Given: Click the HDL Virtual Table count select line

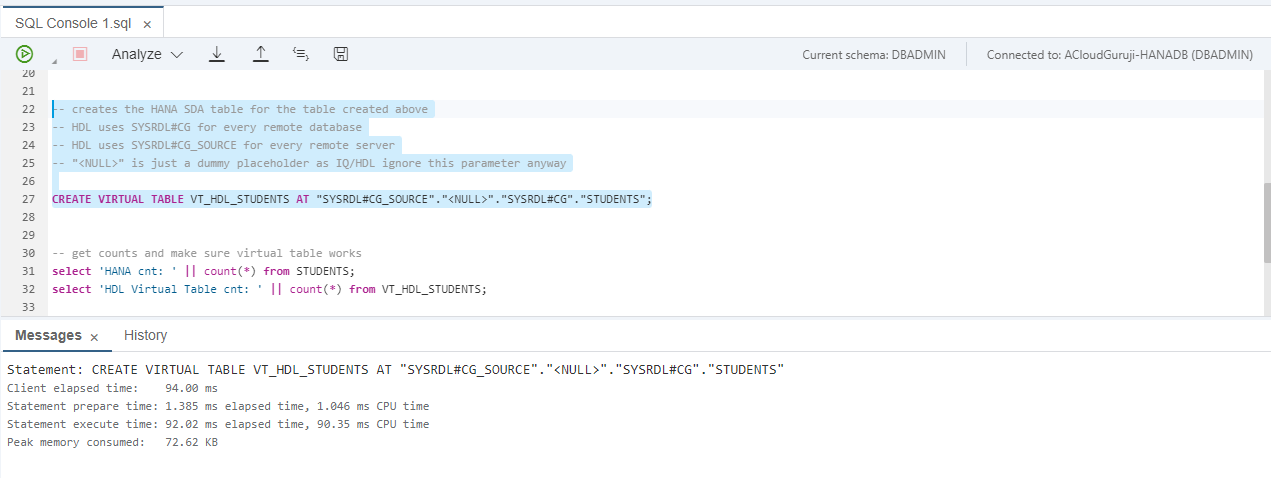Looking at the screenshot, I should [268, 289].
